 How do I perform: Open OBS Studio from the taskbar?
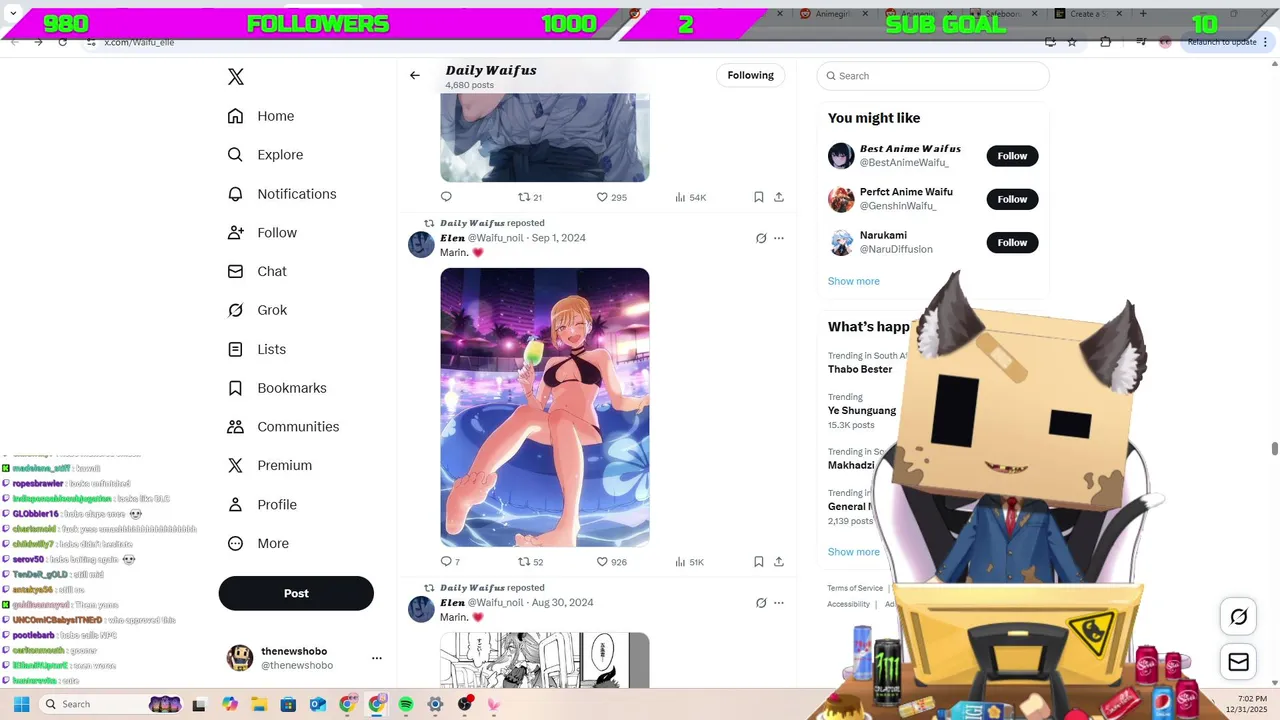click(464, 704)
